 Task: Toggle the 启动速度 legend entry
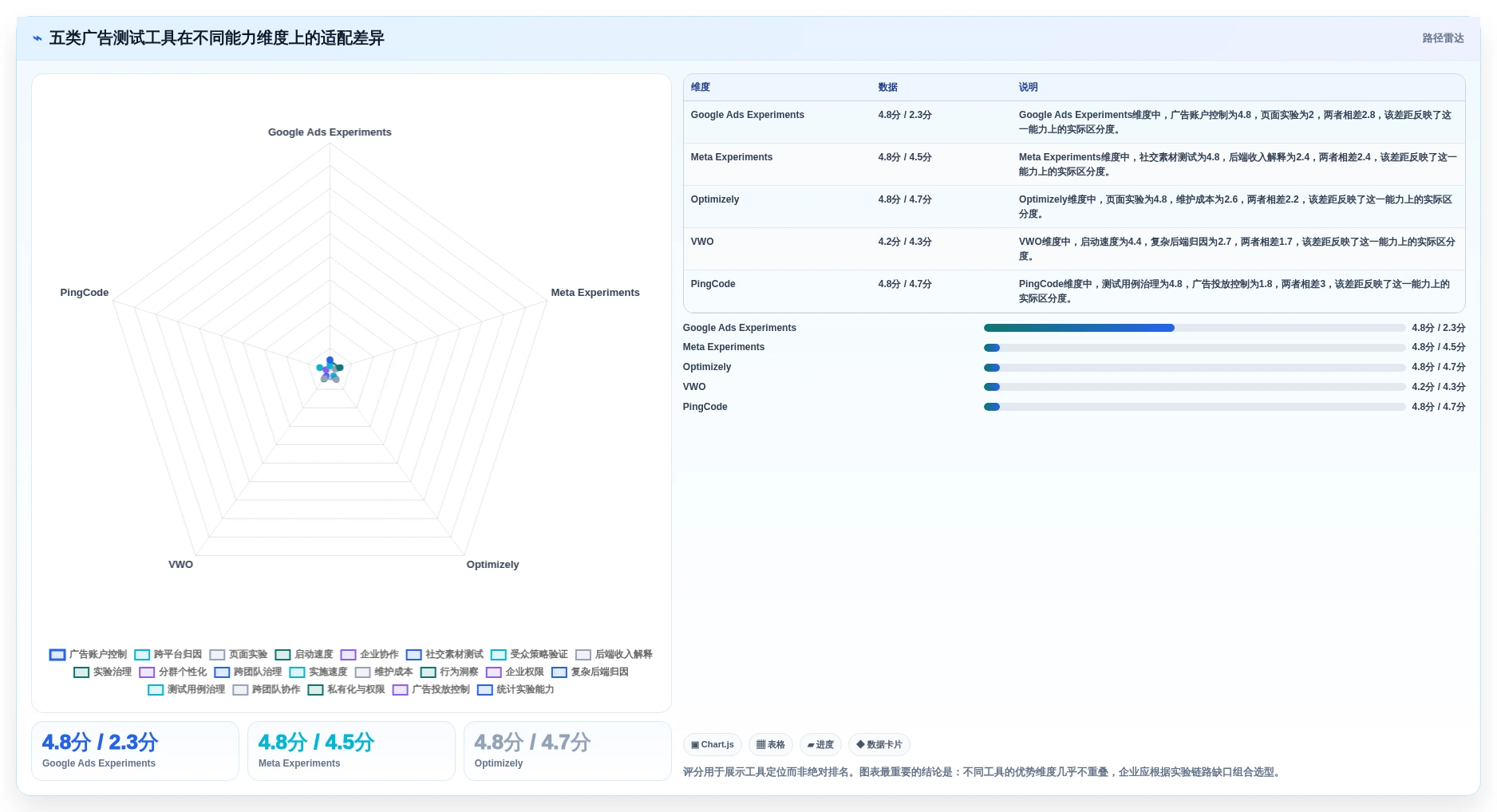304,654
